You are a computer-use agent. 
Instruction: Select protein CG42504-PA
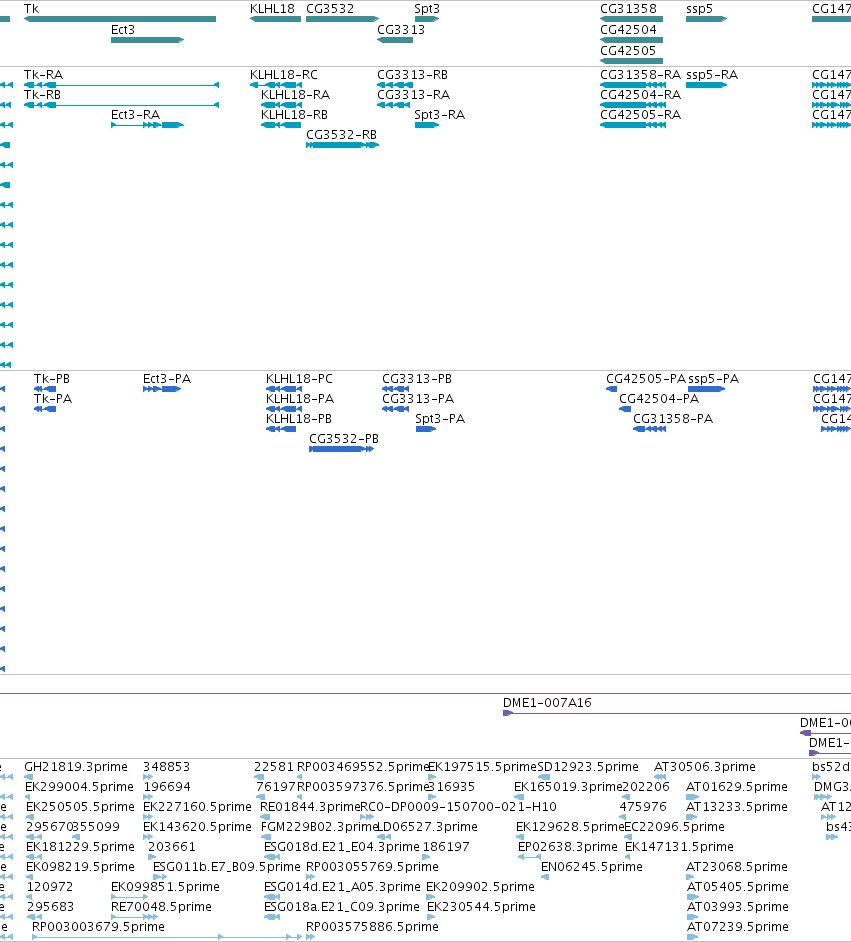[625, 409]
